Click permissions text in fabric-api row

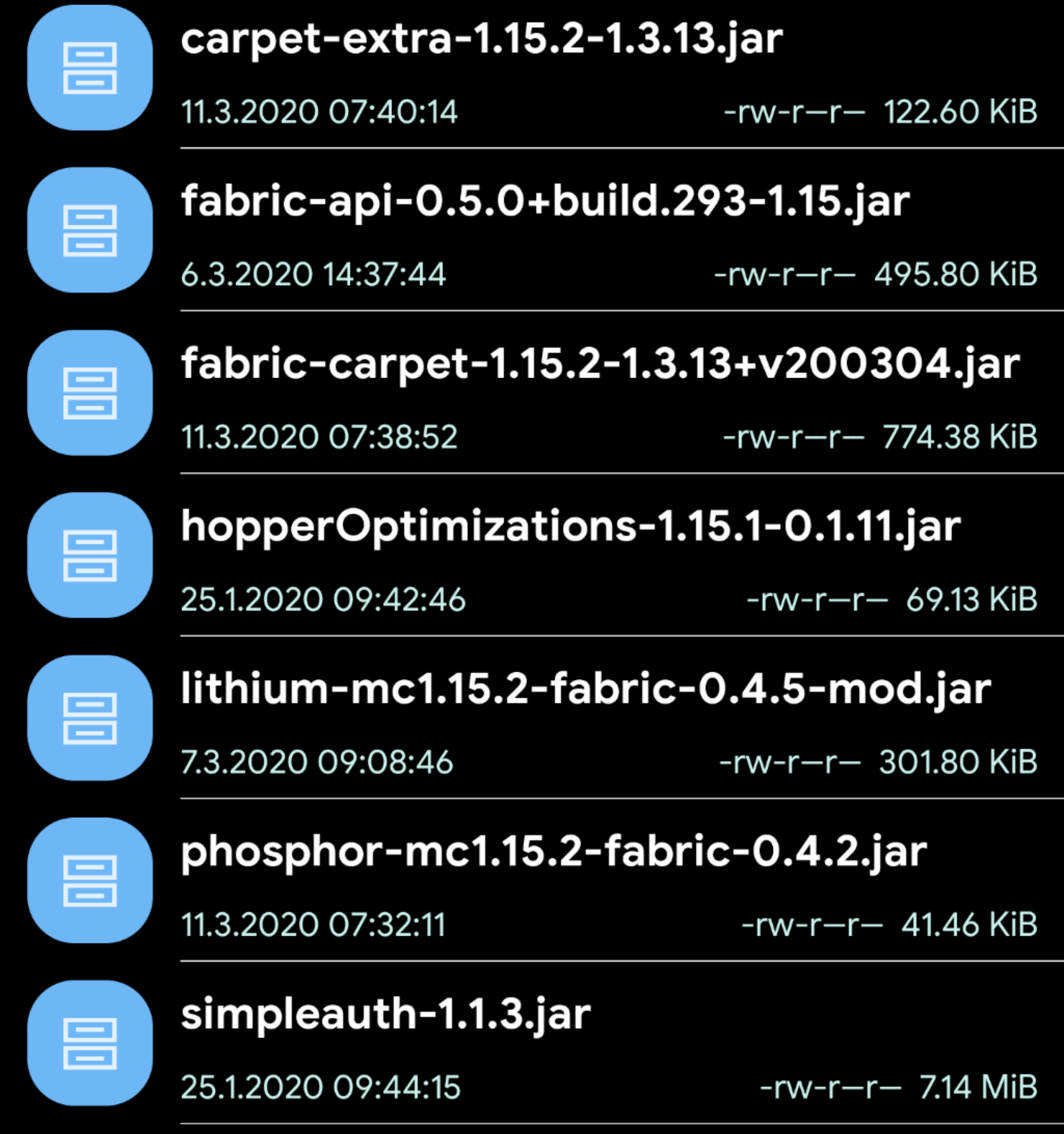coord(785,275)
